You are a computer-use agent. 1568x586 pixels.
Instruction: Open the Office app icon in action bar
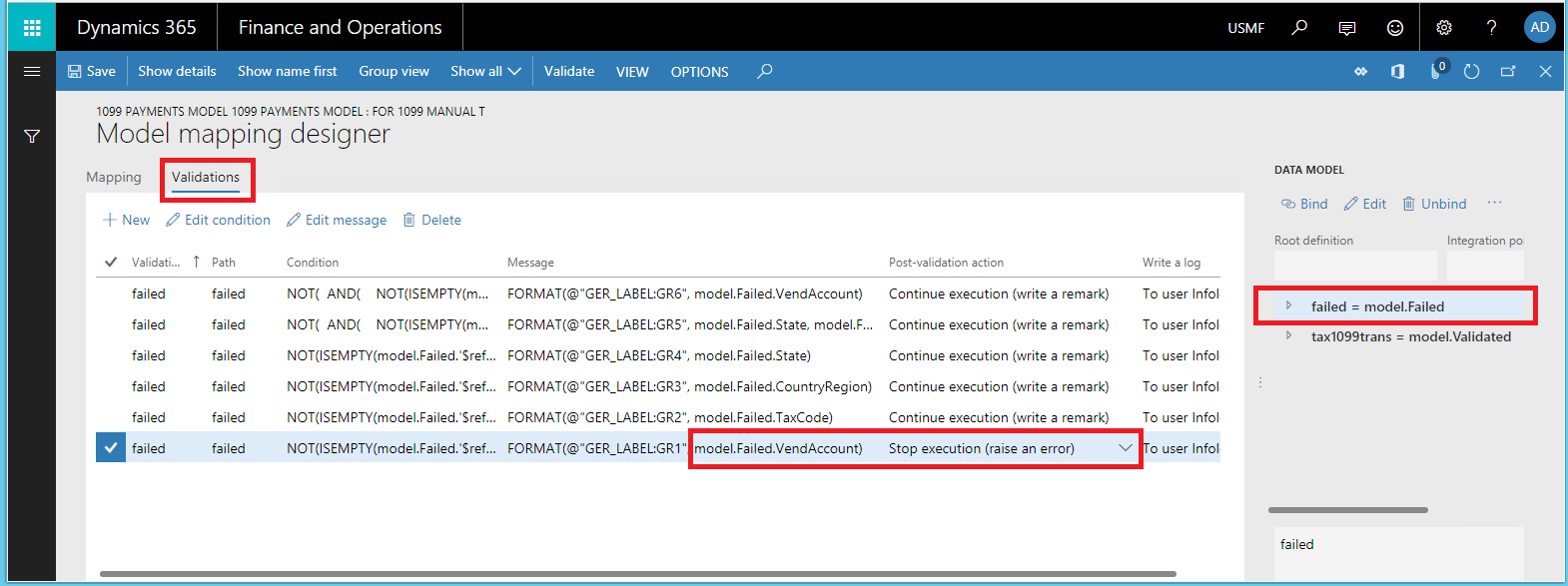click(1397, 71)
